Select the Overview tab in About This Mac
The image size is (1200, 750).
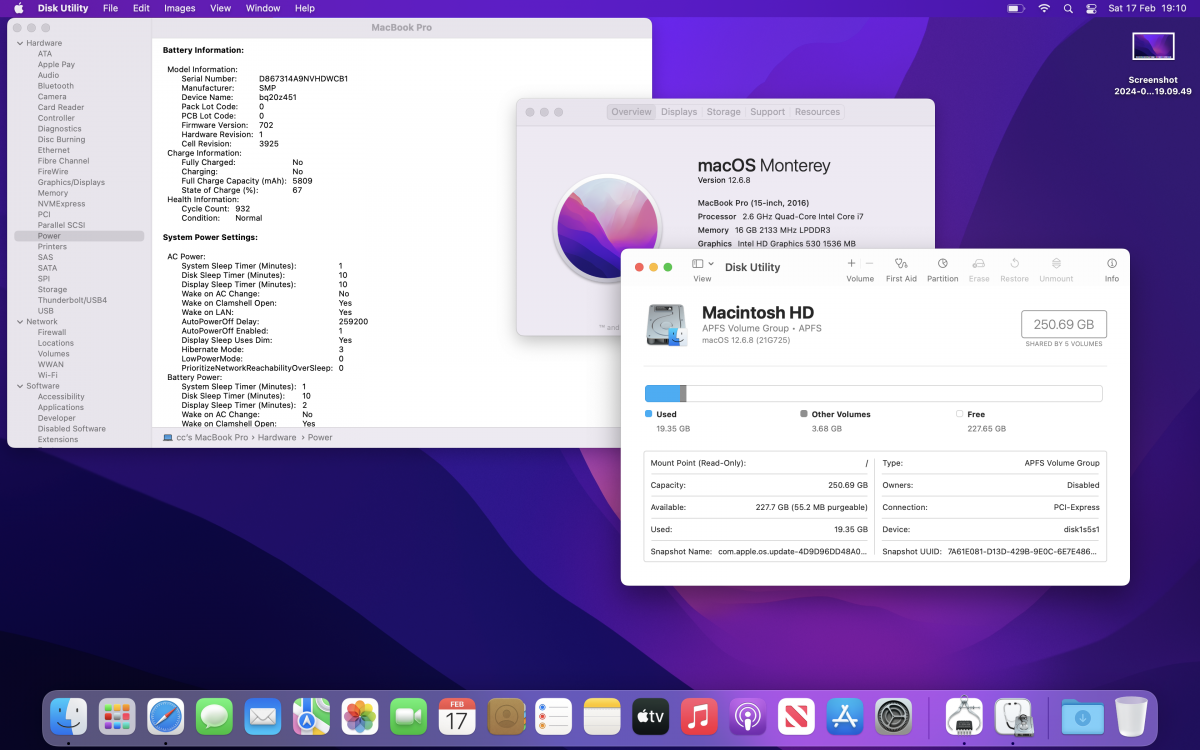(631, 112)
